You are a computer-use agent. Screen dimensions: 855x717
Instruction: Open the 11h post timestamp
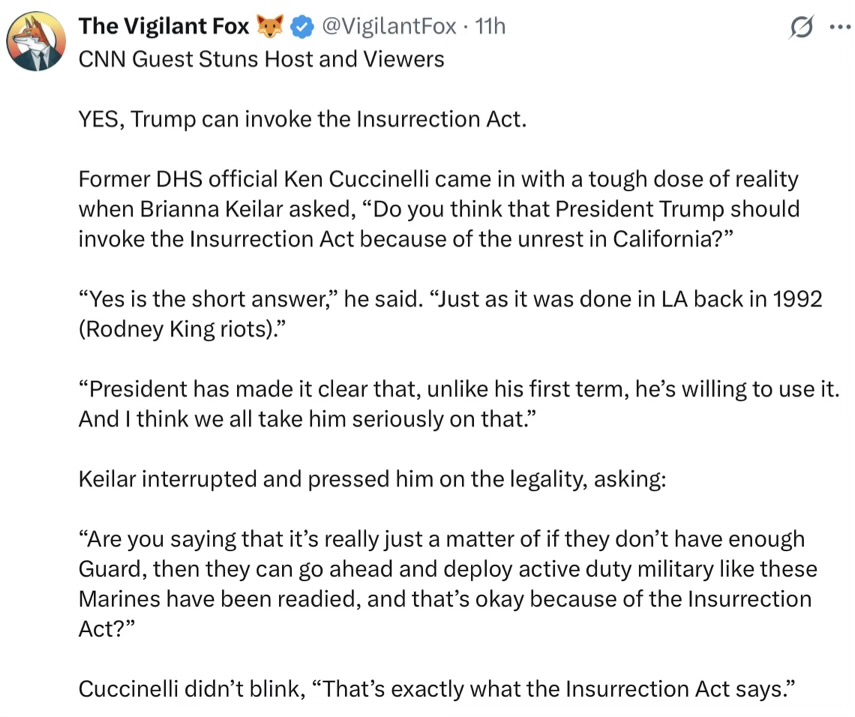coord(490,26)
